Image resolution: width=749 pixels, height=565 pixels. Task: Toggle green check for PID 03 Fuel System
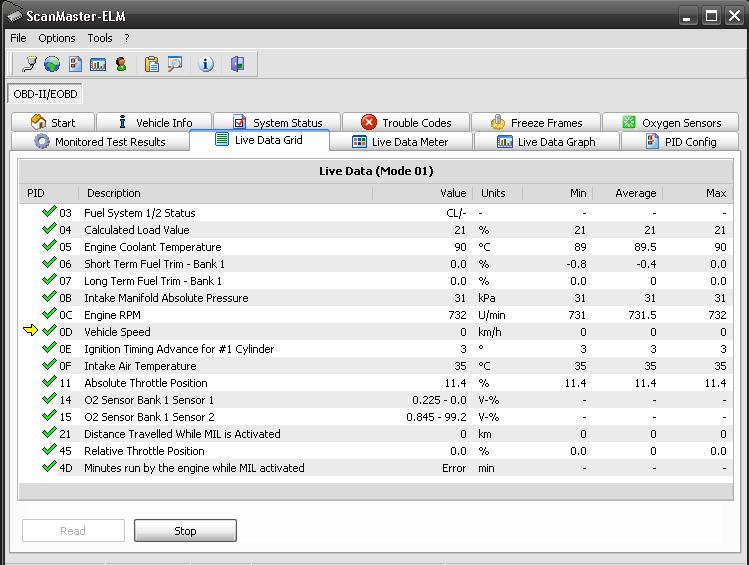(x=49, y=211)
